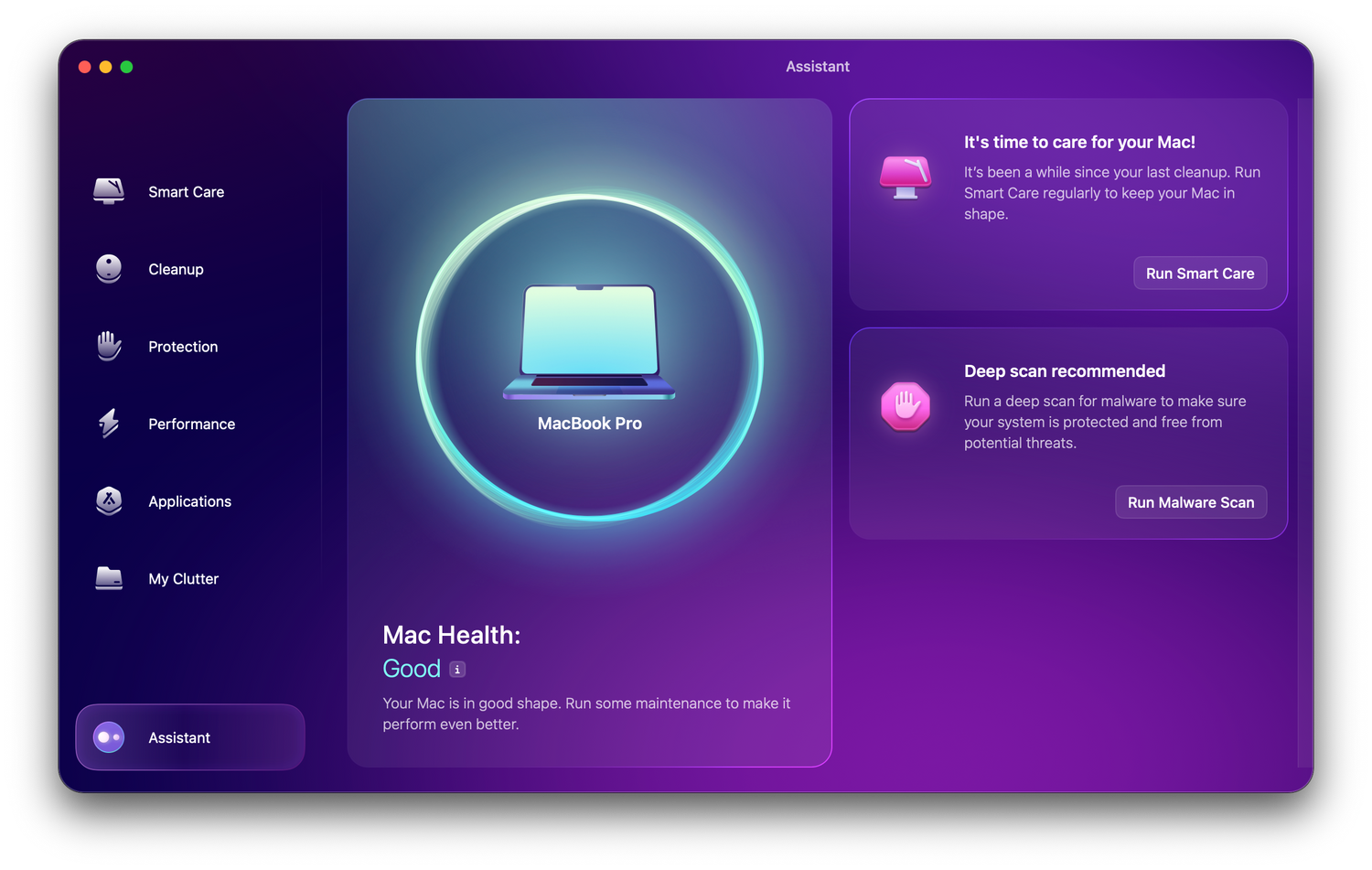Click the 'MacBook Pro' label

point(590,424)
